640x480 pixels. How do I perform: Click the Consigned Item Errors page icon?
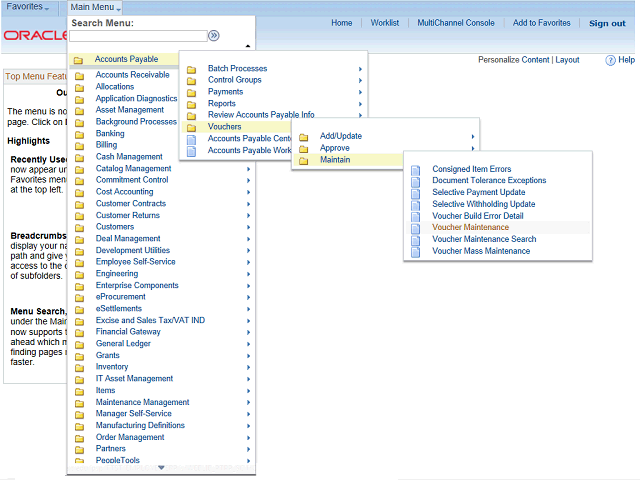(x=416, y=170)
